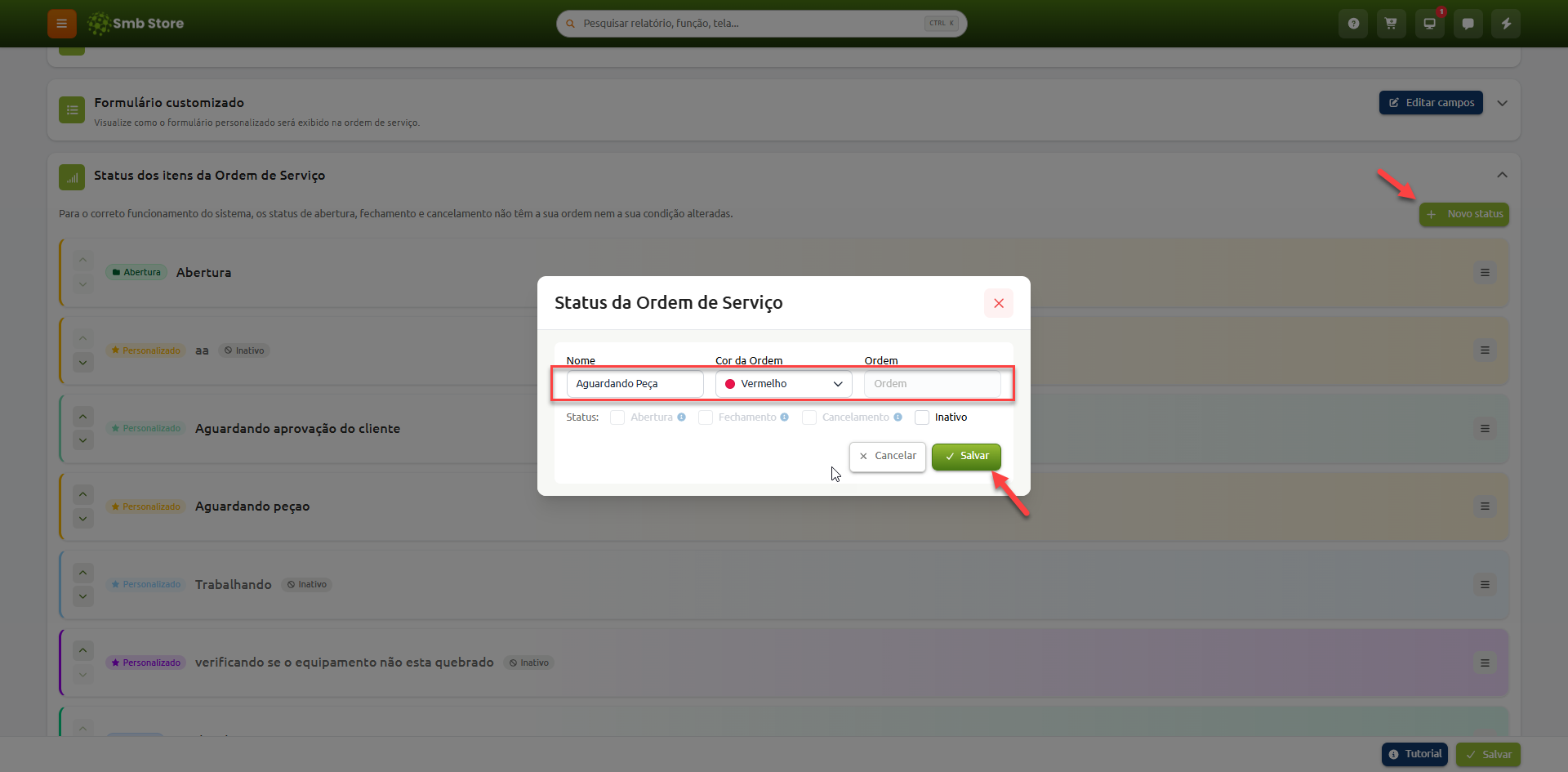Click the info icon next to Abertura checkbox
This screenshot has width=1568, height=772.
(x=681, y=417)
